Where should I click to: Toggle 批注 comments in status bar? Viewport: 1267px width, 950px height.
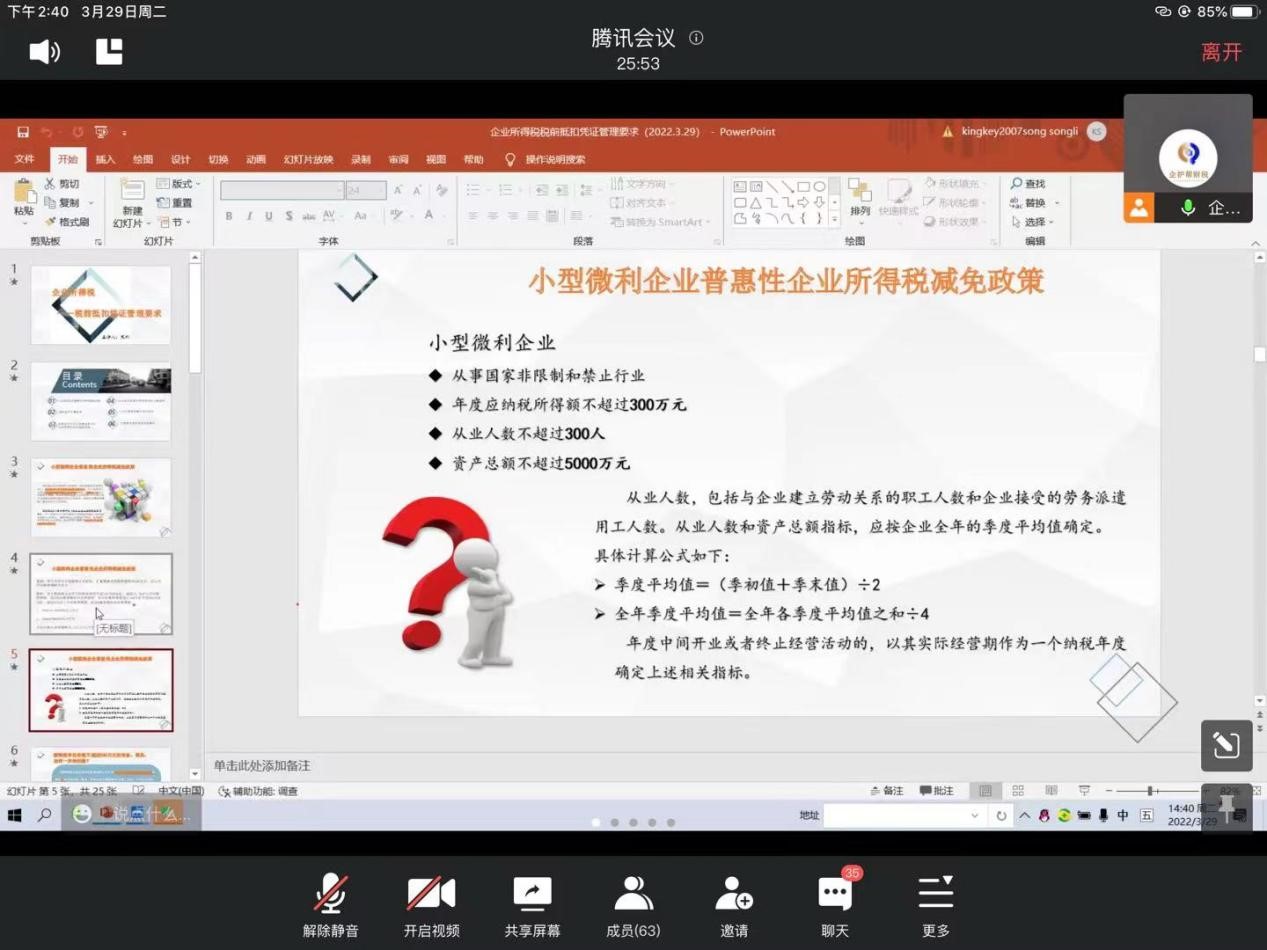click(937, 791)
